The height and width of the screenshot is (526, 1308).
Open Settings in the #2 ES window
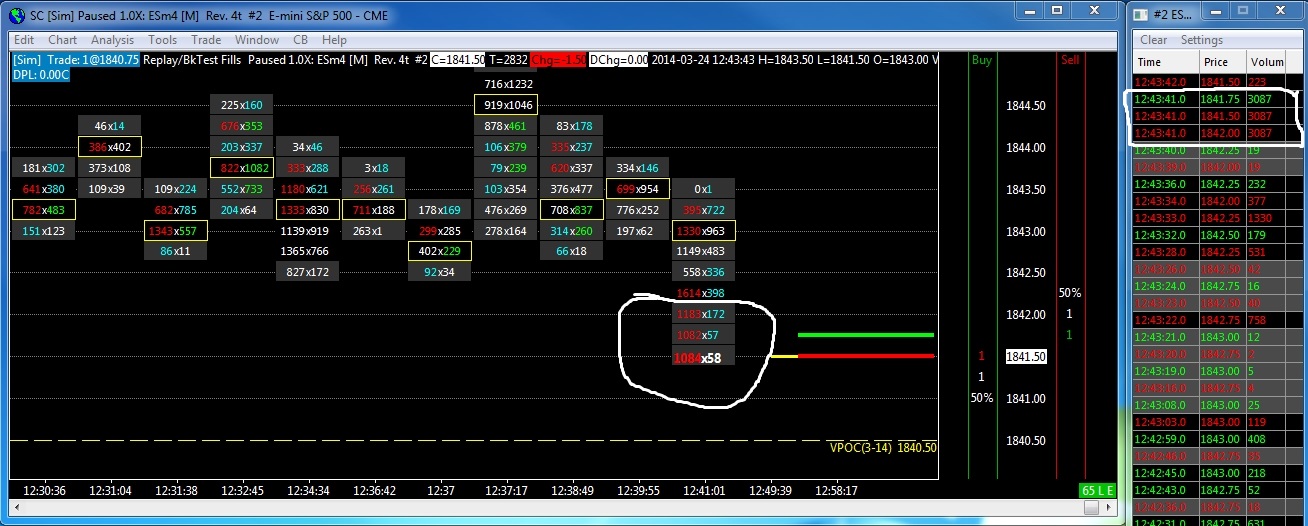1202,40
